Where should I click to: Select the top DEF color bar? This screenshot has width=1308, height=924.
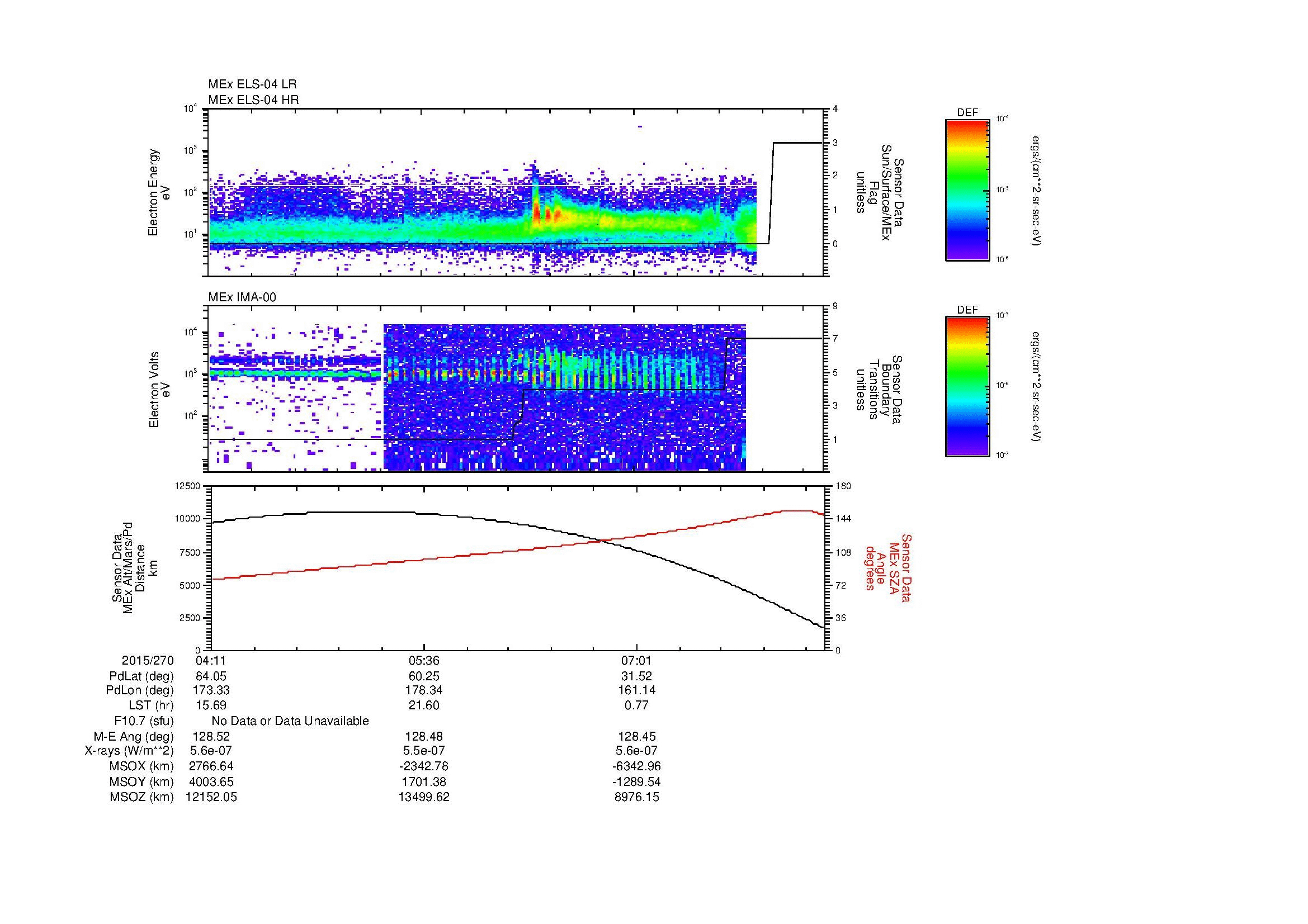967,190
